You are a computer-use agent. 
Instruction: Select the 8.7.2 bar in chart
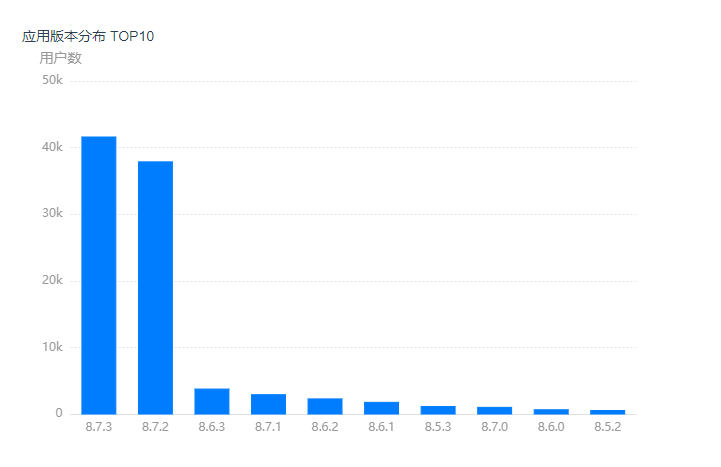tap(155, 287)
